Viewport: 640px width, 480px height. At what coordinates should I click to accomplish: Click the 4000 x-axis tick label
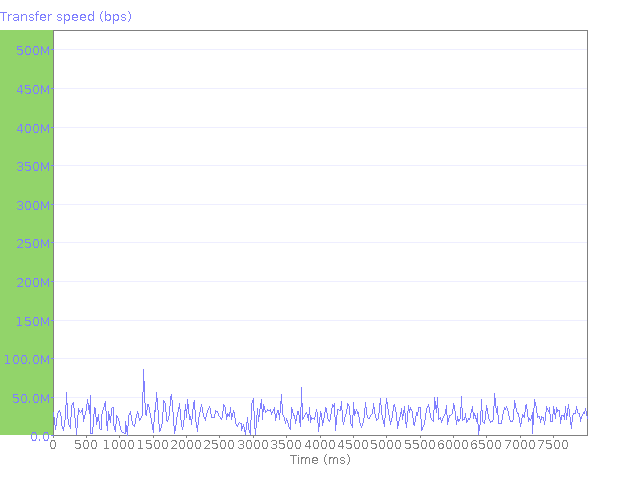coord(320,445)
